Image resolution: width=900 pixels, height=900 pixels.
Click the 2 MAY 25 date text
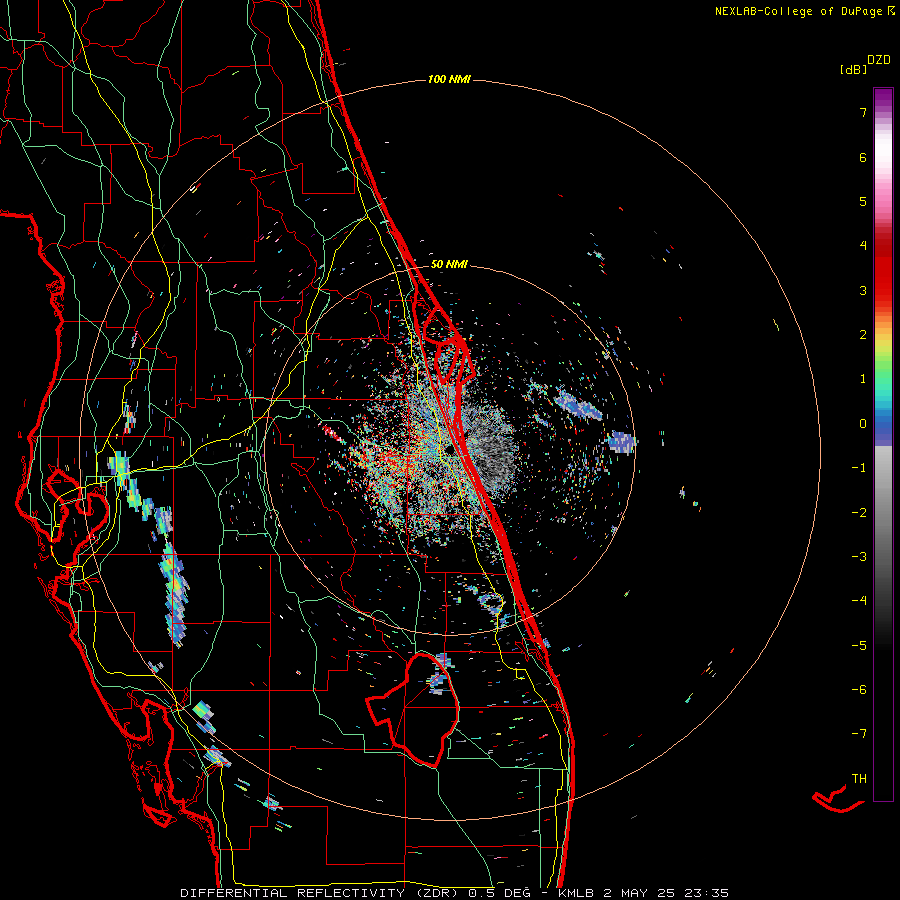click(641, 893)
